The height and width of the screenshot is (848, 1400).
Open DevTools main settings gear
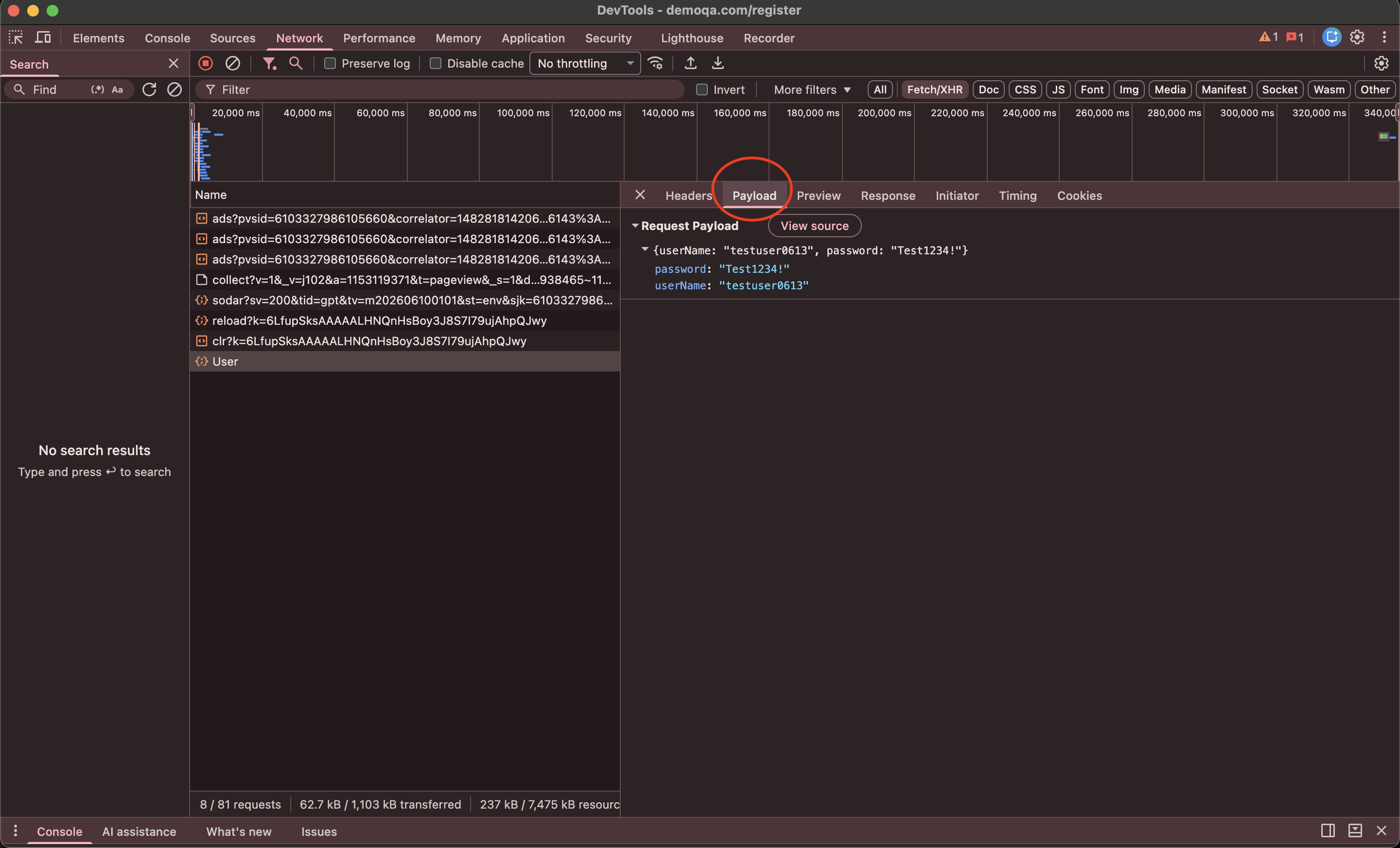pos(1357,37)
